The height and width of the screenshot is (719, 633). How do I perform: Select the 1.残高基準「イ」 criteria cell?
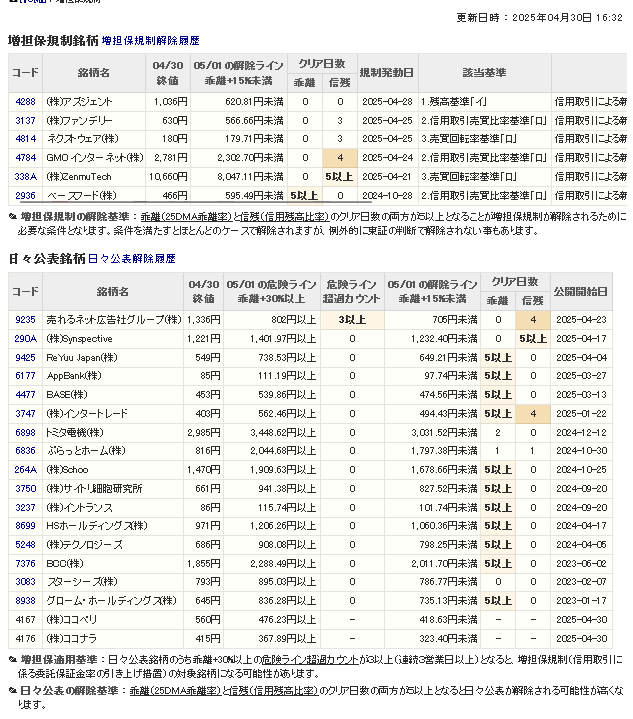tap(484, 102)
